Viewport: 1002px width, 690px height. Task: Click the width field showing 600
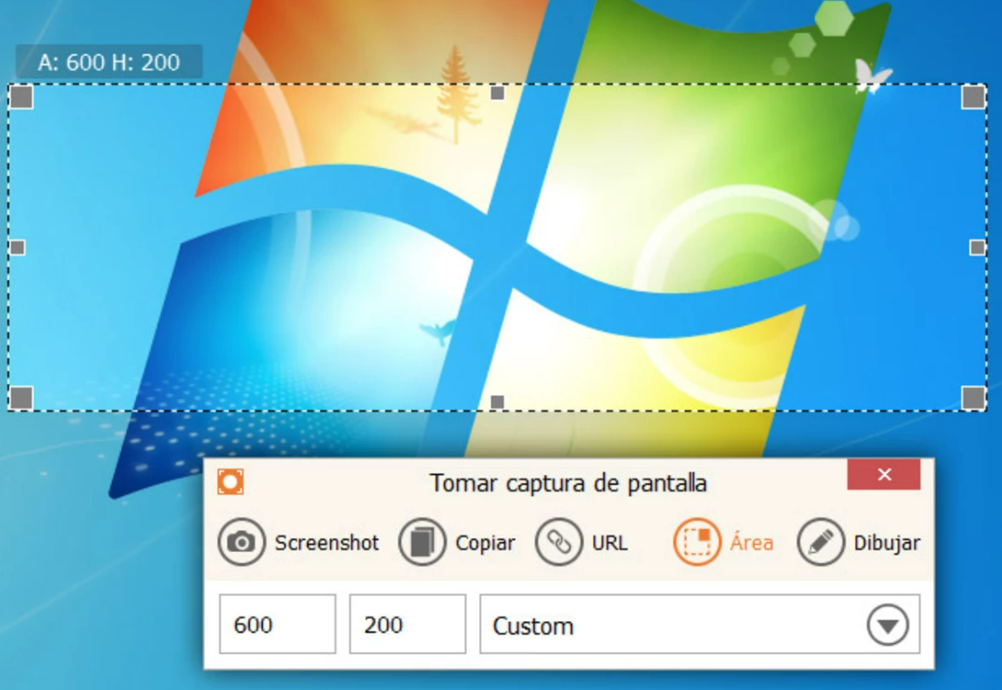[x=277, y=624]
